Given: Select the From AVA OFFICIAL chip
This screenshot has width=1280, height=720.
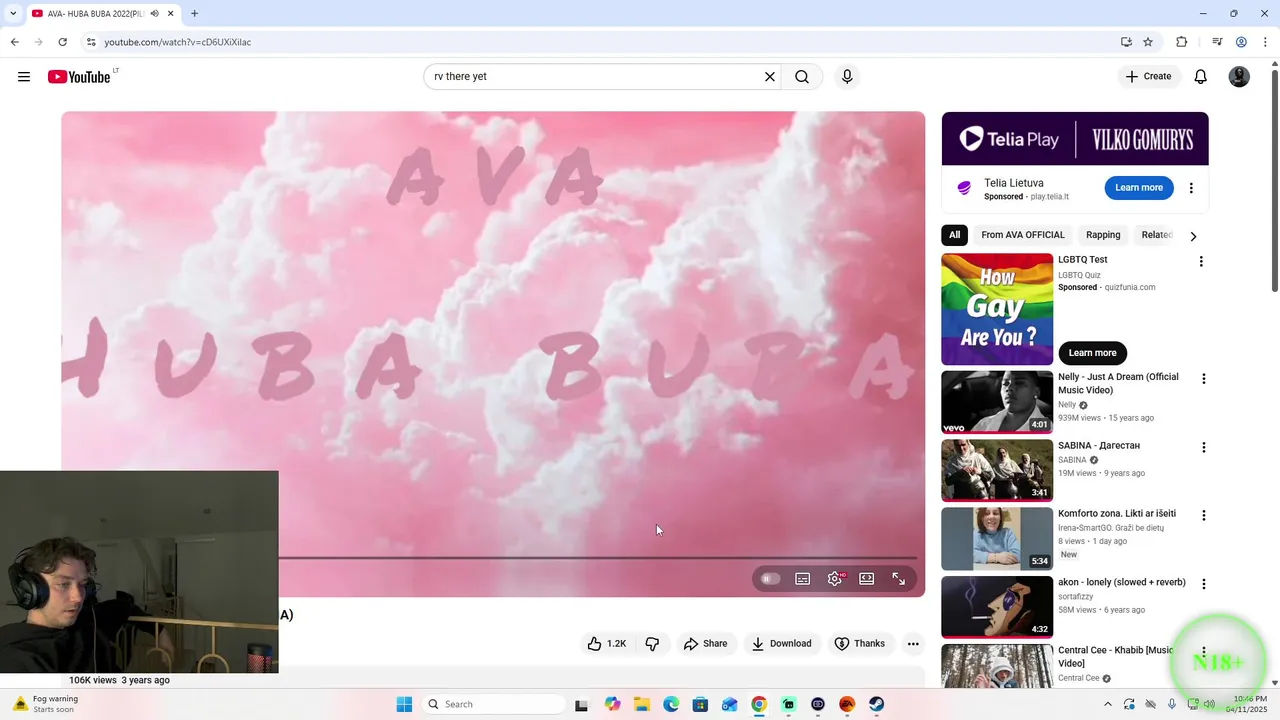Looking at the screenshot, I should click(x=1023, y=235).
